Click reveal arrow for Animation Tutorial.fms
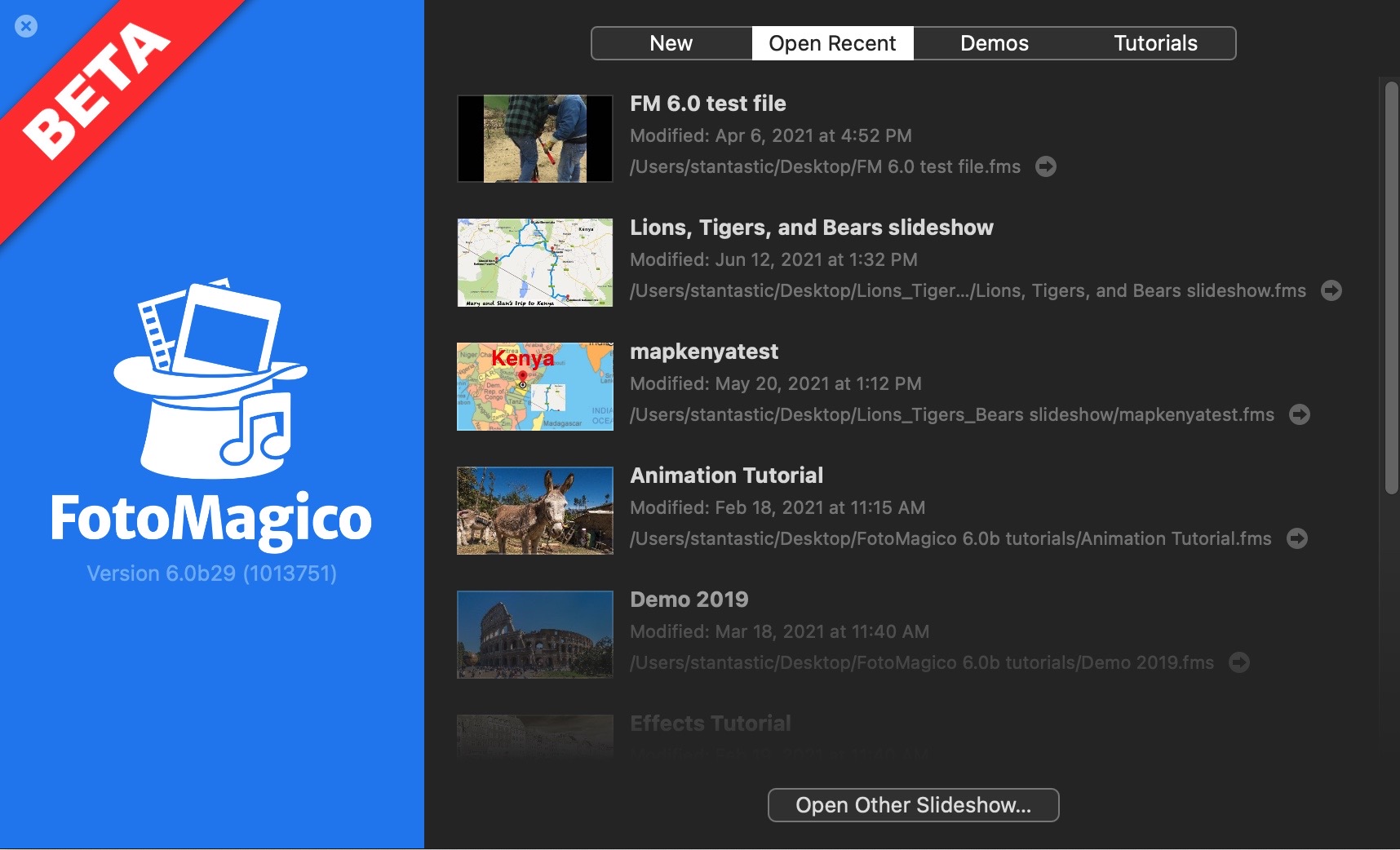This screenshot has height=850, width=1400. (1297, 538)
